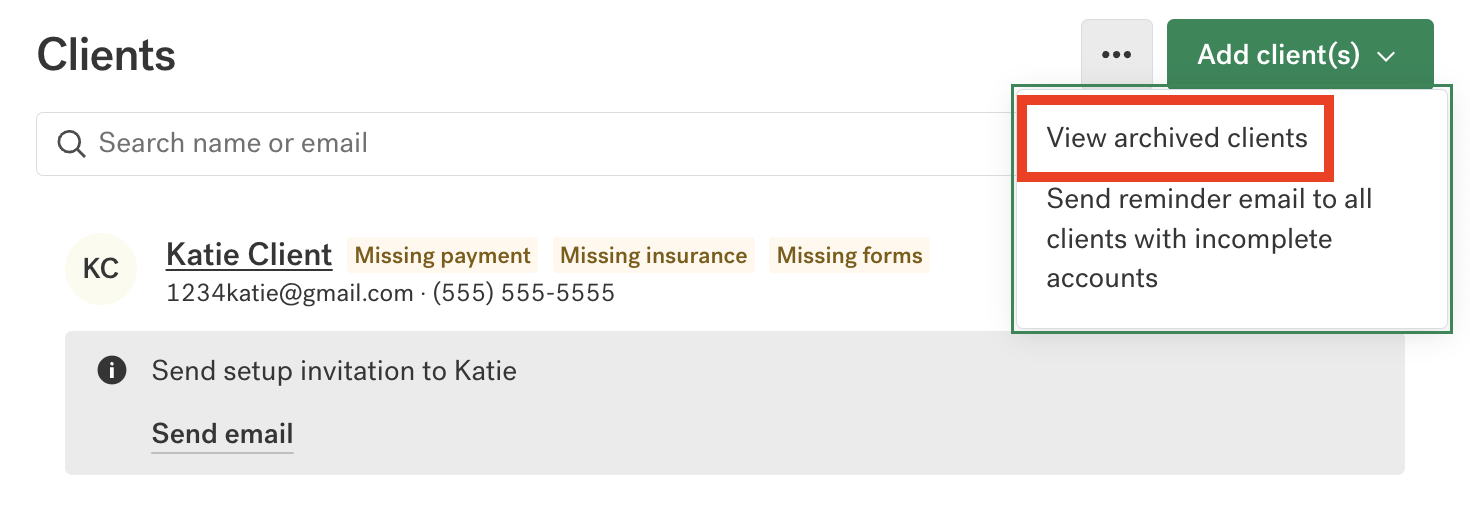Viewport: 1470px width, 512px height.
Task: Click the email address 1234katie@gmail.com
Action: click(x=289, y=293)
